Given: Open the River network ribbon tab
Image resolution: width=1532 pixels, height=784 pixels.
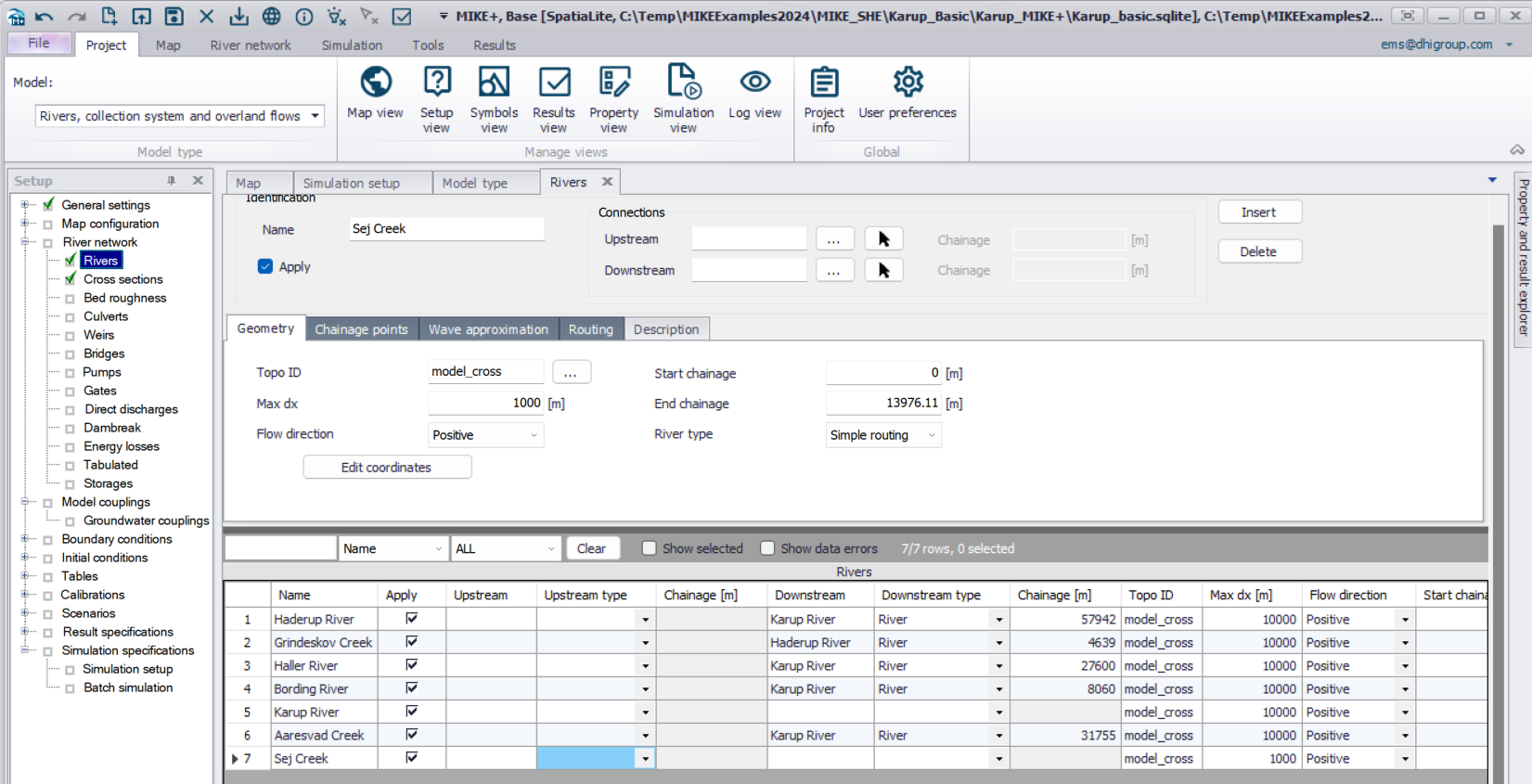Looking at the screenshot, I should [x=251, y=45].
